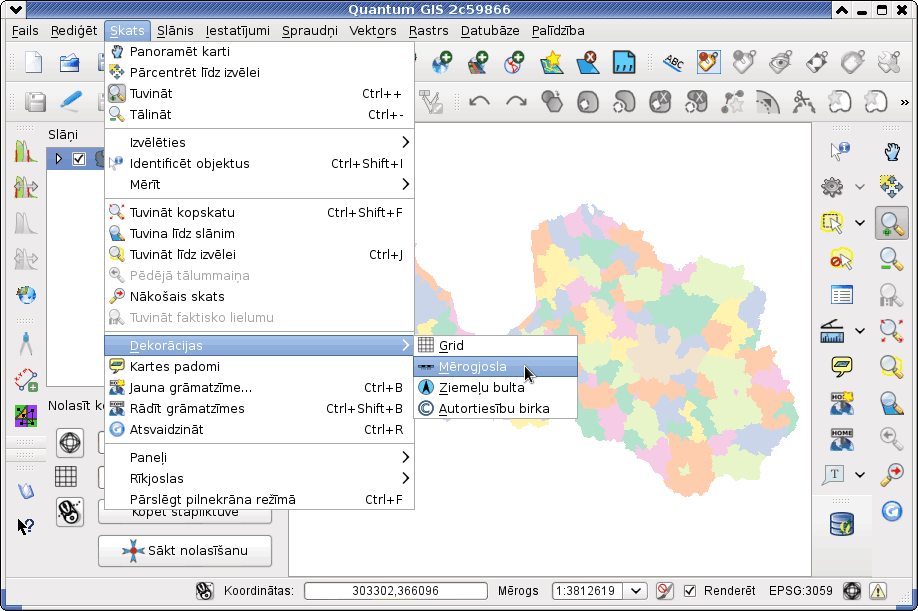Open dropdown next to select features tool

point(859,223)
